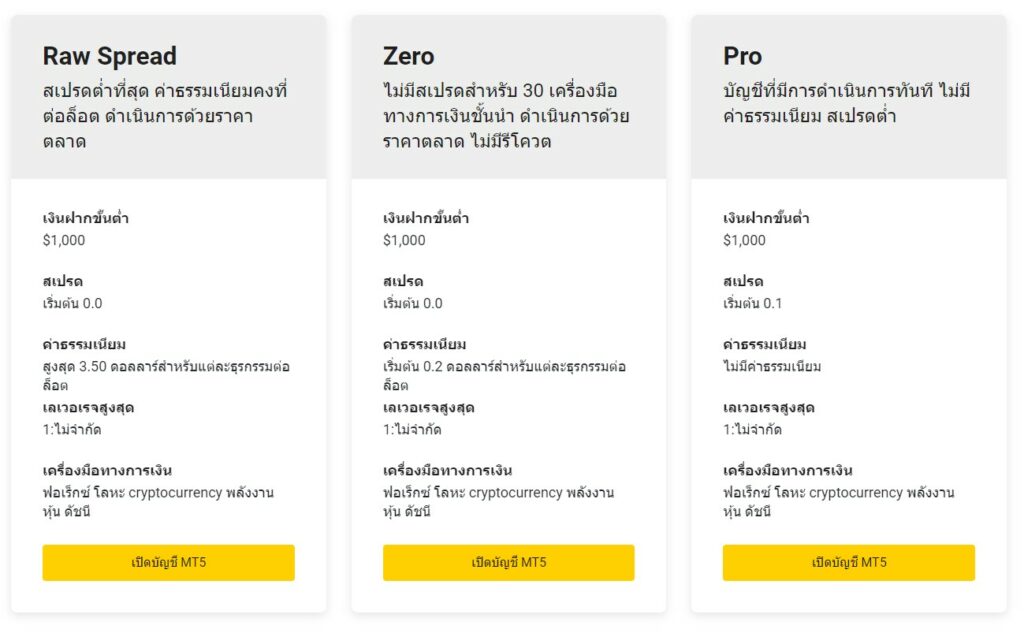Image resolution: width=1024 pixels, height=633 pixels.
Task: Open MT5 account in Zero card
Action: (x=508, y=562)
